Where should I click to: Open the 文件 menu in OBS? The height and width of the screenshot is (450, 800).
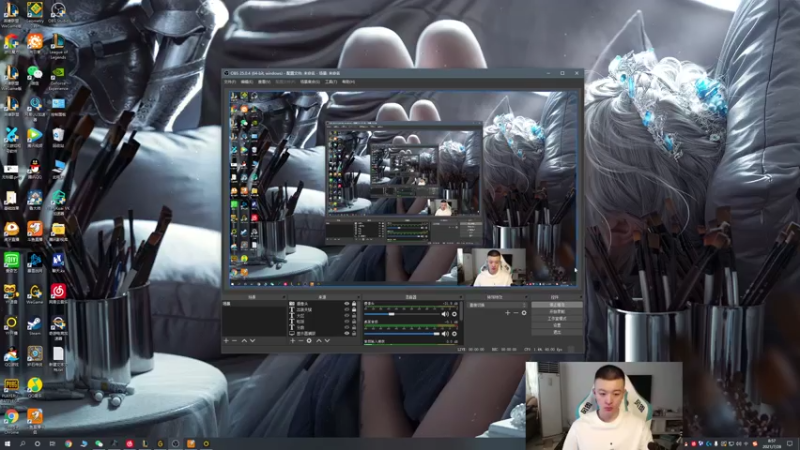pyautogui.click(x=230, y=82)
